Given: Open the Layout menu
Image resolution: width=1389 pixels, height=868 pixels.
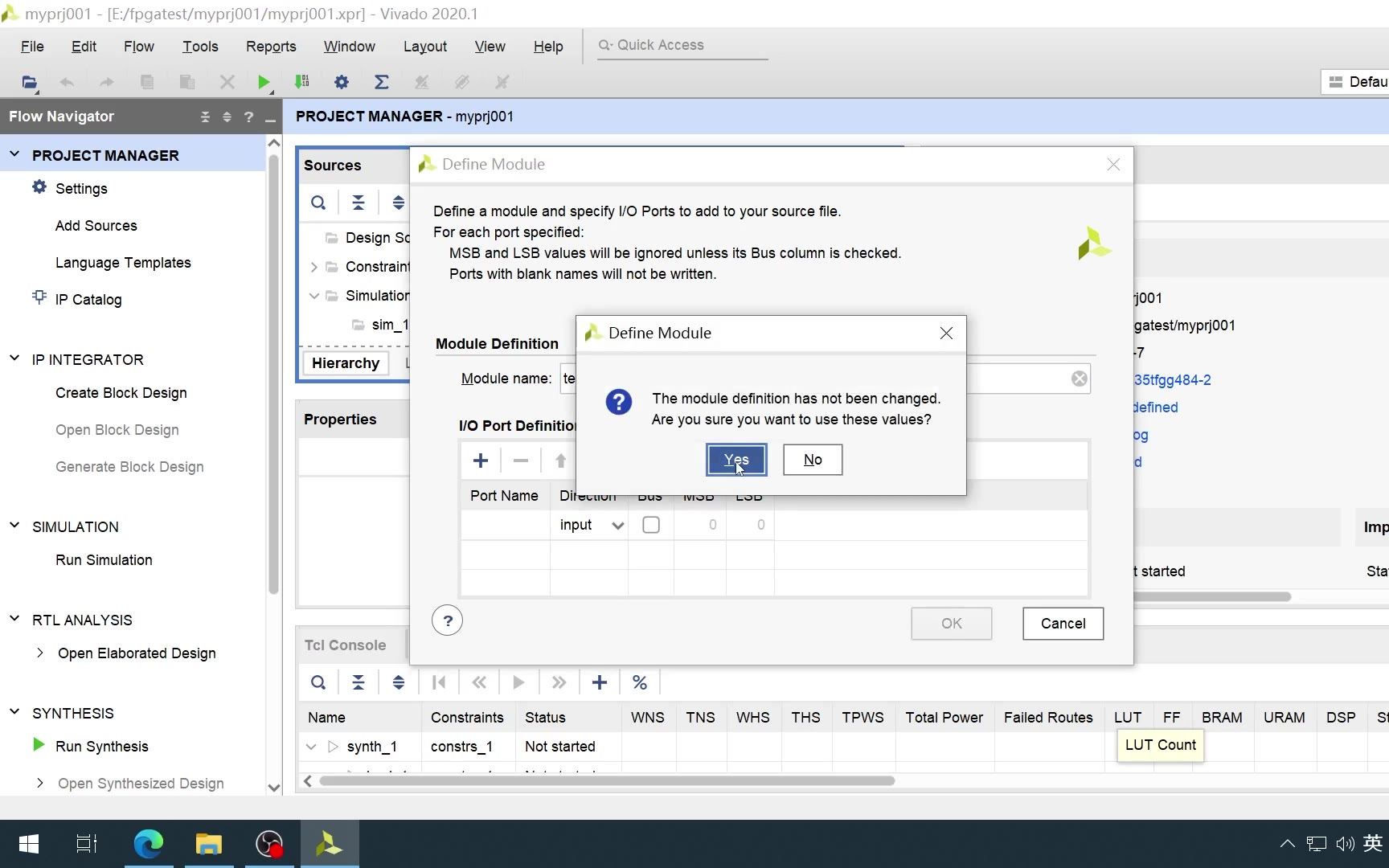Looking at the screenshot, I should pyautogui.click(x=424, y=47).
